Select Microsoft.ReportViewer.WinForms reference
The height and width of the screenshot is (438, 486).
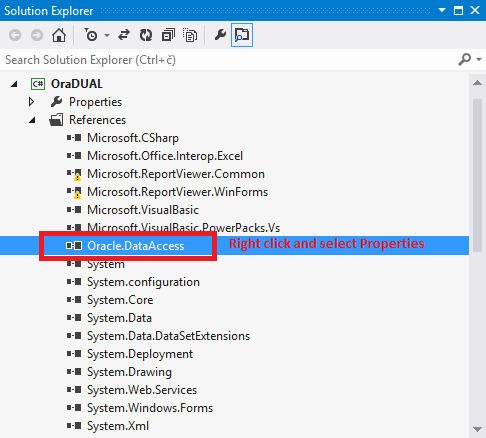click(x=177, y=192)
